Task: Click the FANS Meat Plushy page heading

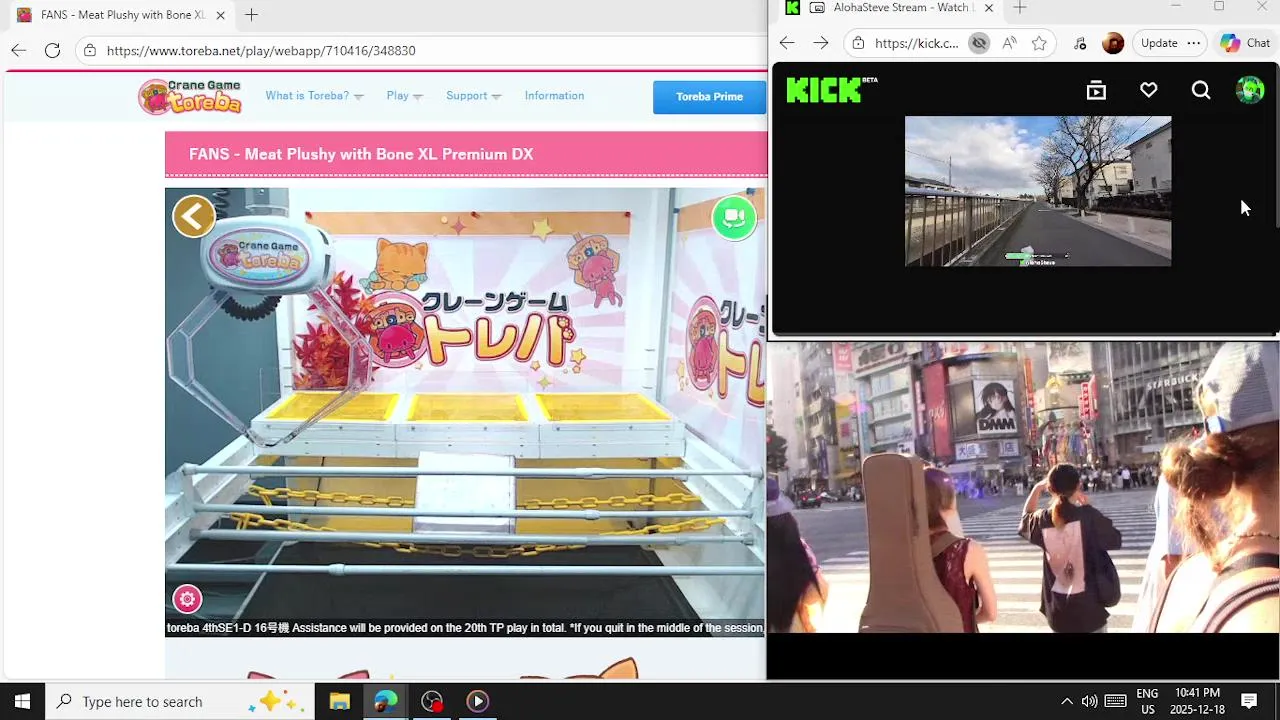Action: click(x=361, y=154)
